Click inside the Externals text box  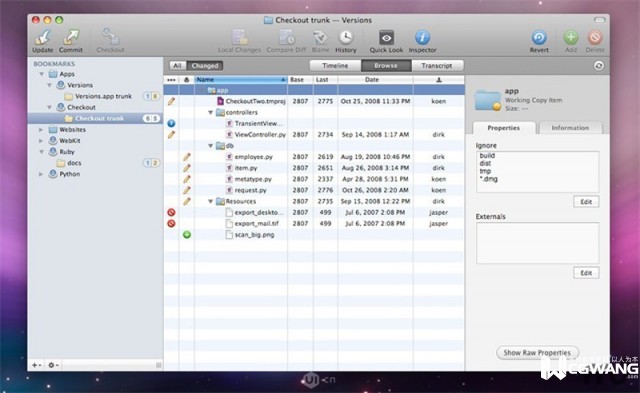[x=538, y=243]
